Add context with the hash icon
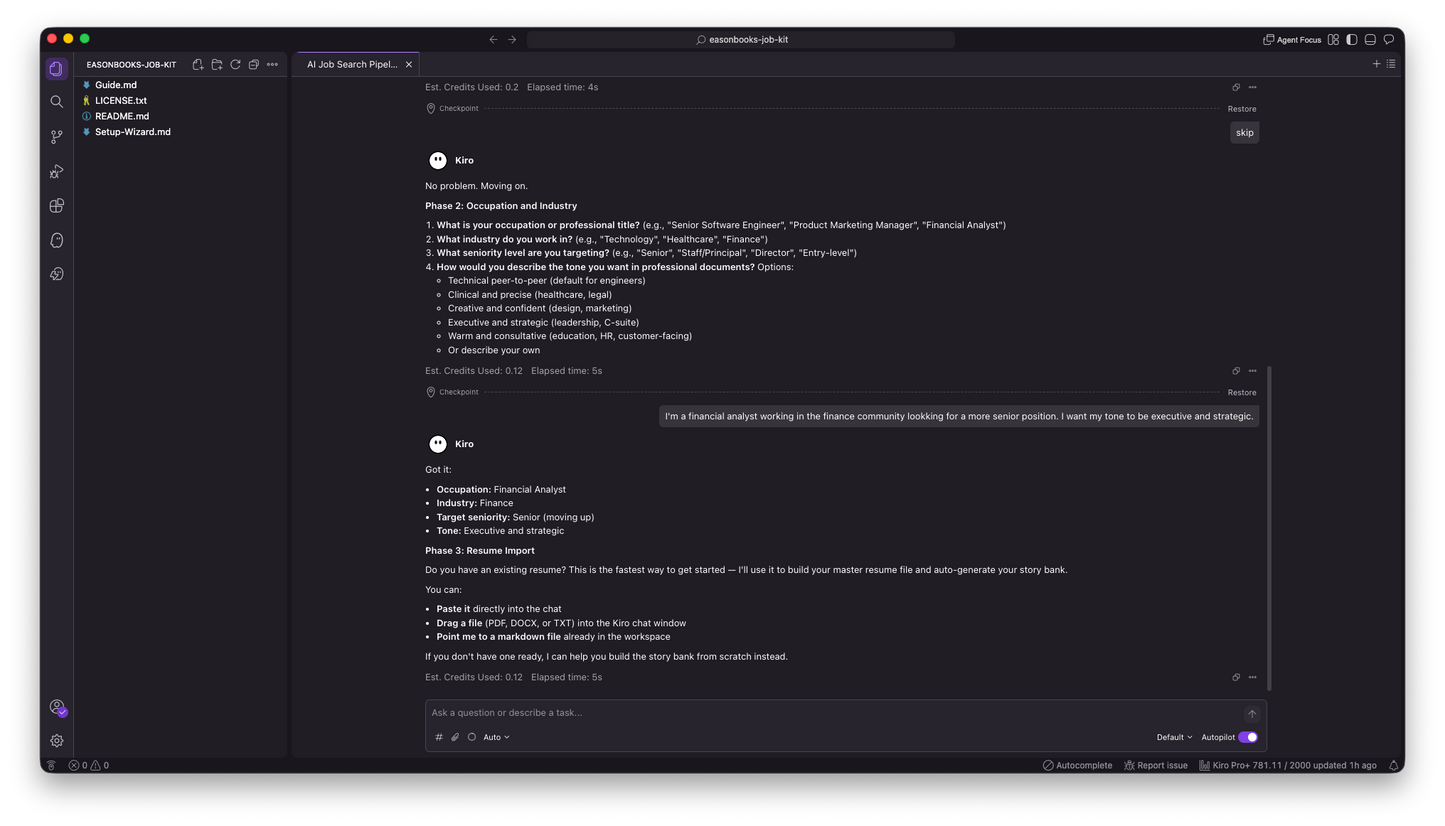The height and width of the screenshot is (826, 1445). [x=439, y=737]
